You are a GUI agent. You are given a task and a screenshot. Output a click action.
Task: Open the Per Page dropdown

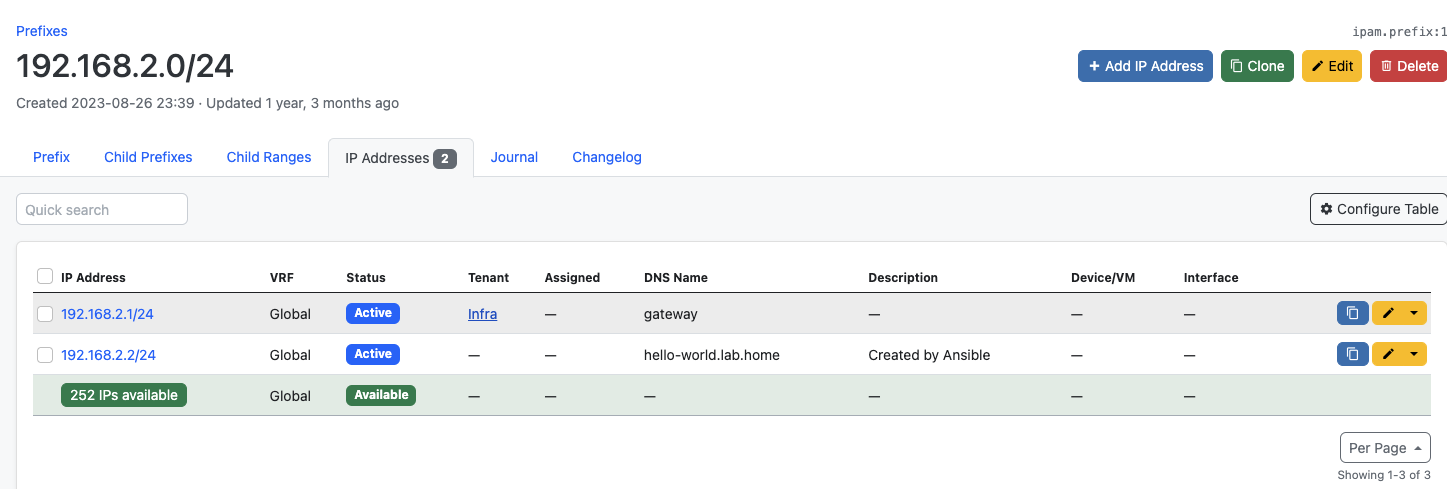coord(1384,448)
